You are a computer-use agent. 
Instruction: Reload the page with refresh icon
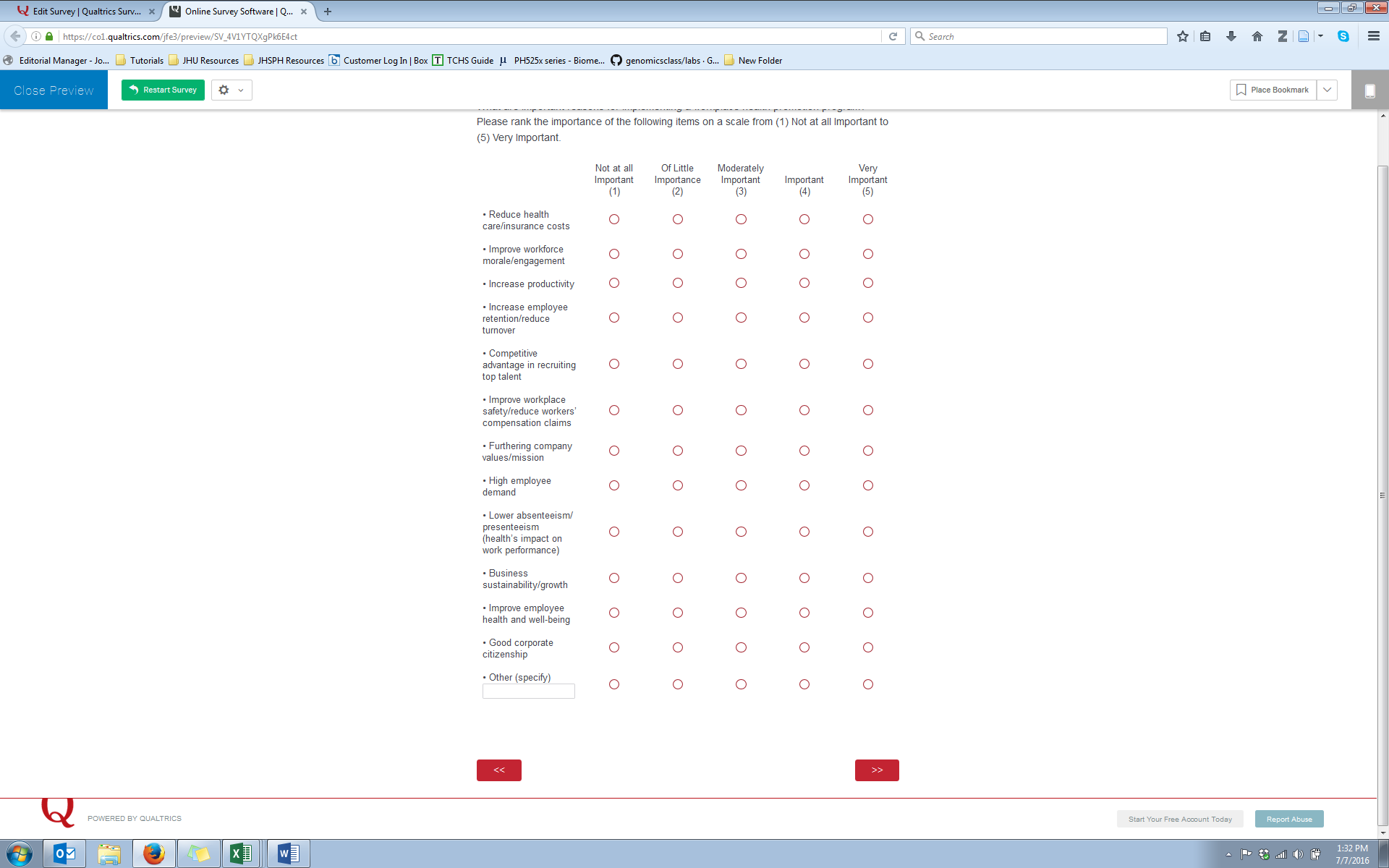(x=893, y=36)
